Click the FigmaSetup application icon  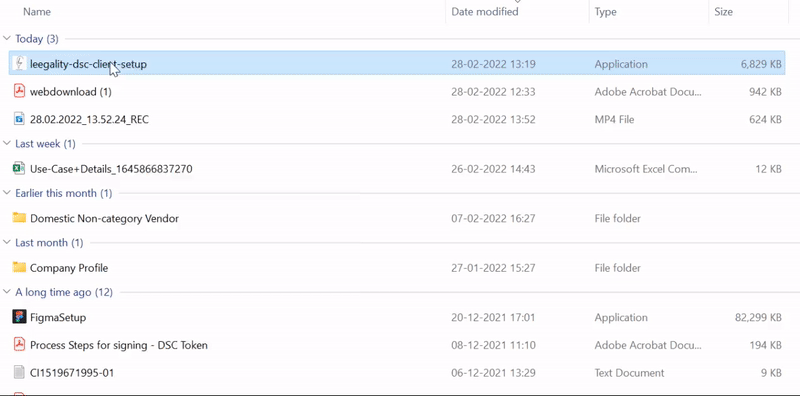19,317
